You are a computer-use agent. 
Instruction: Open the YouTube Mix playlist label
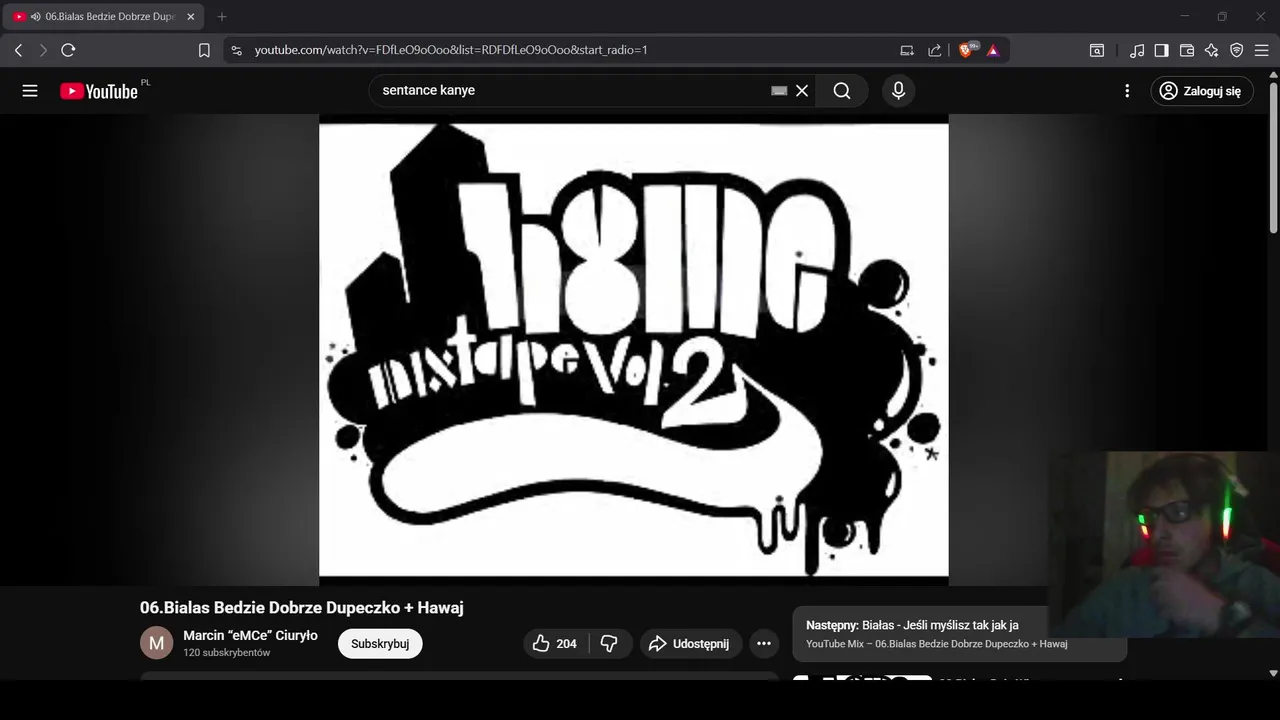(x=937, y=644)
